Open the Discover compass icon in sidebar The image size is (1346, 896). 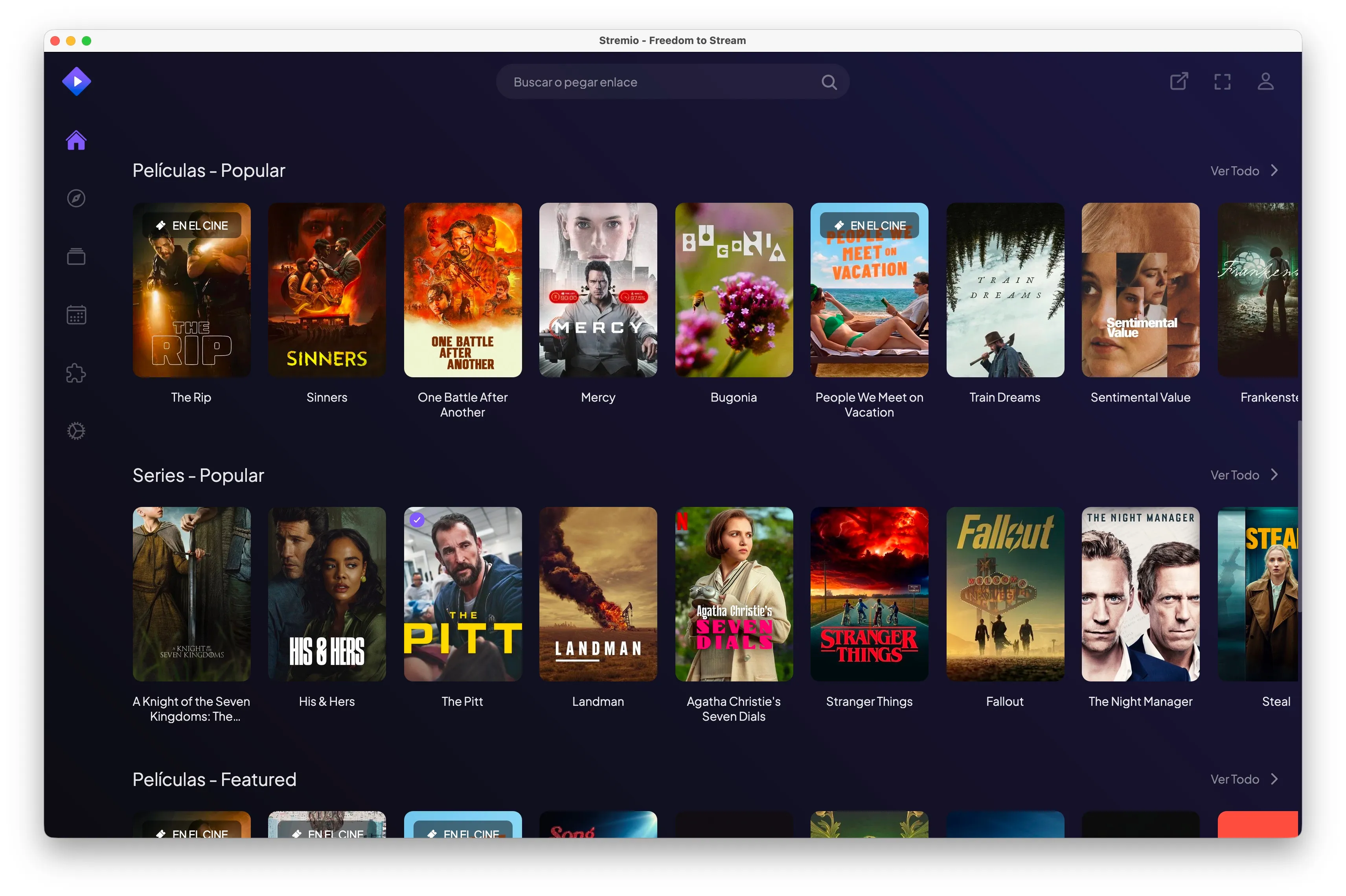[x=76, y=198]
